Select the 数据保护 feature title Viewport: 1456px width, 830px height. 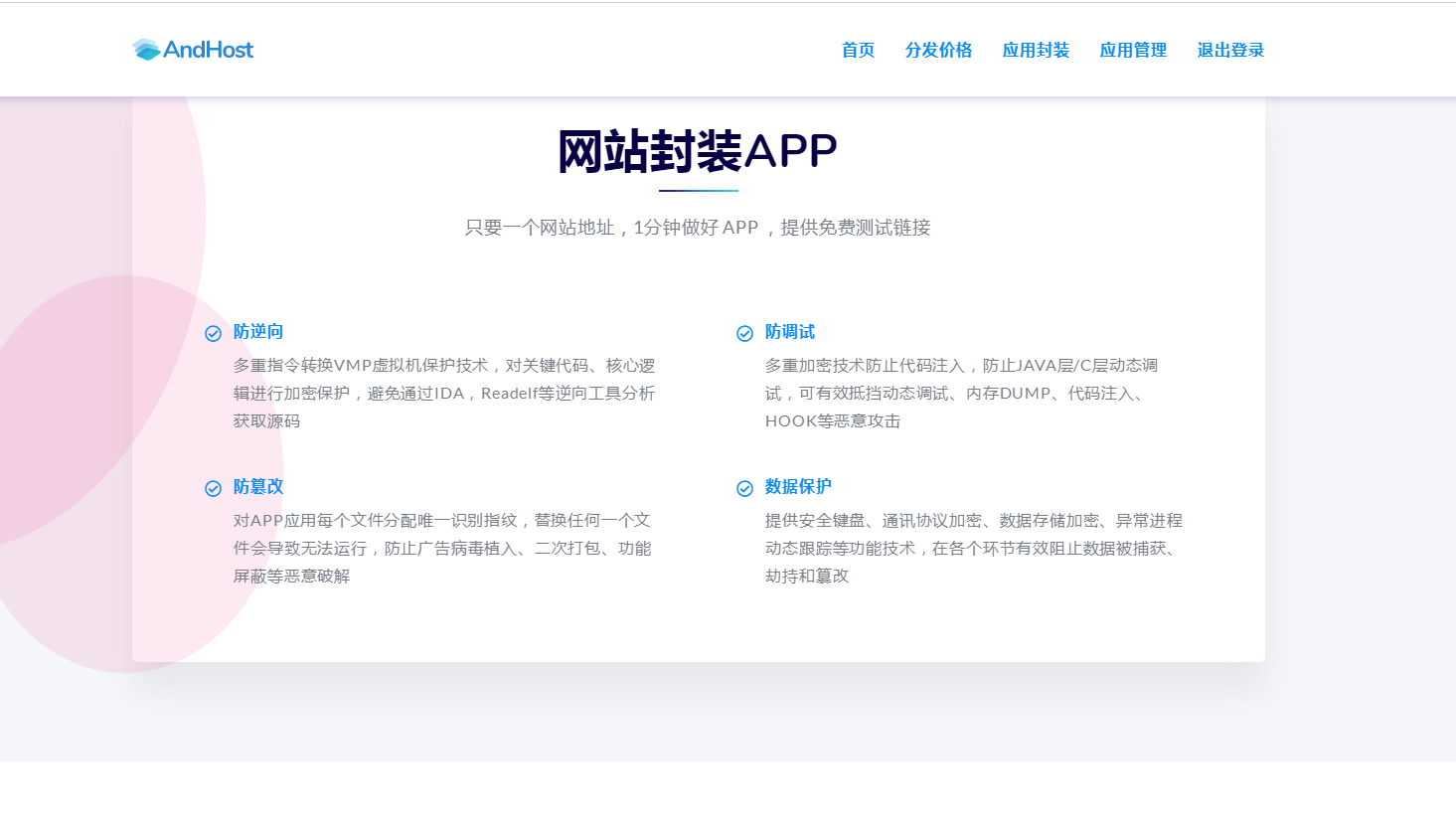(798, 487)
